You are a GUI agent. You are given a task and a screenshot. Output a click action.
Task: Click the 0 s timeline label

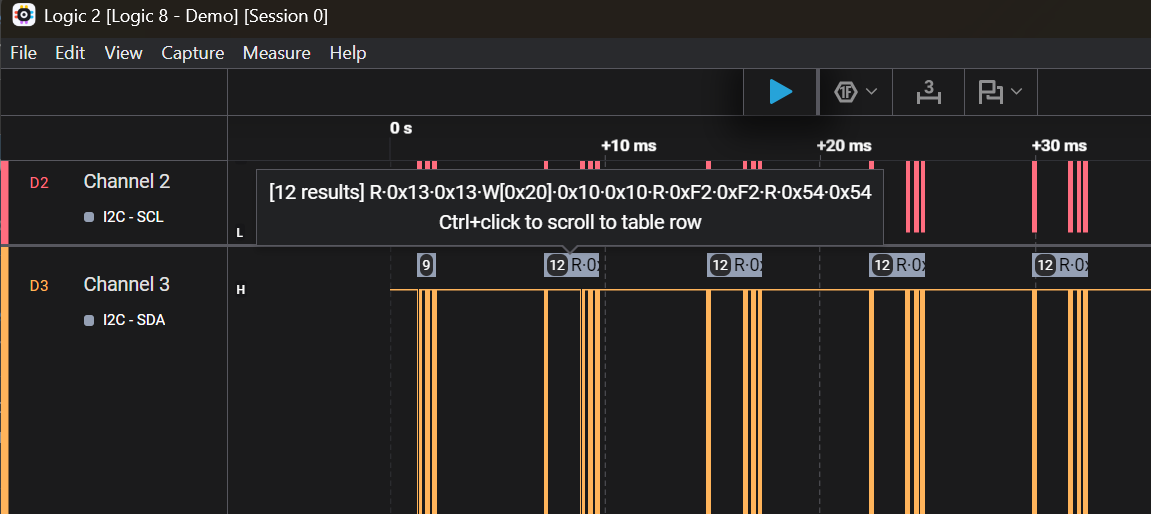[401, 128]
